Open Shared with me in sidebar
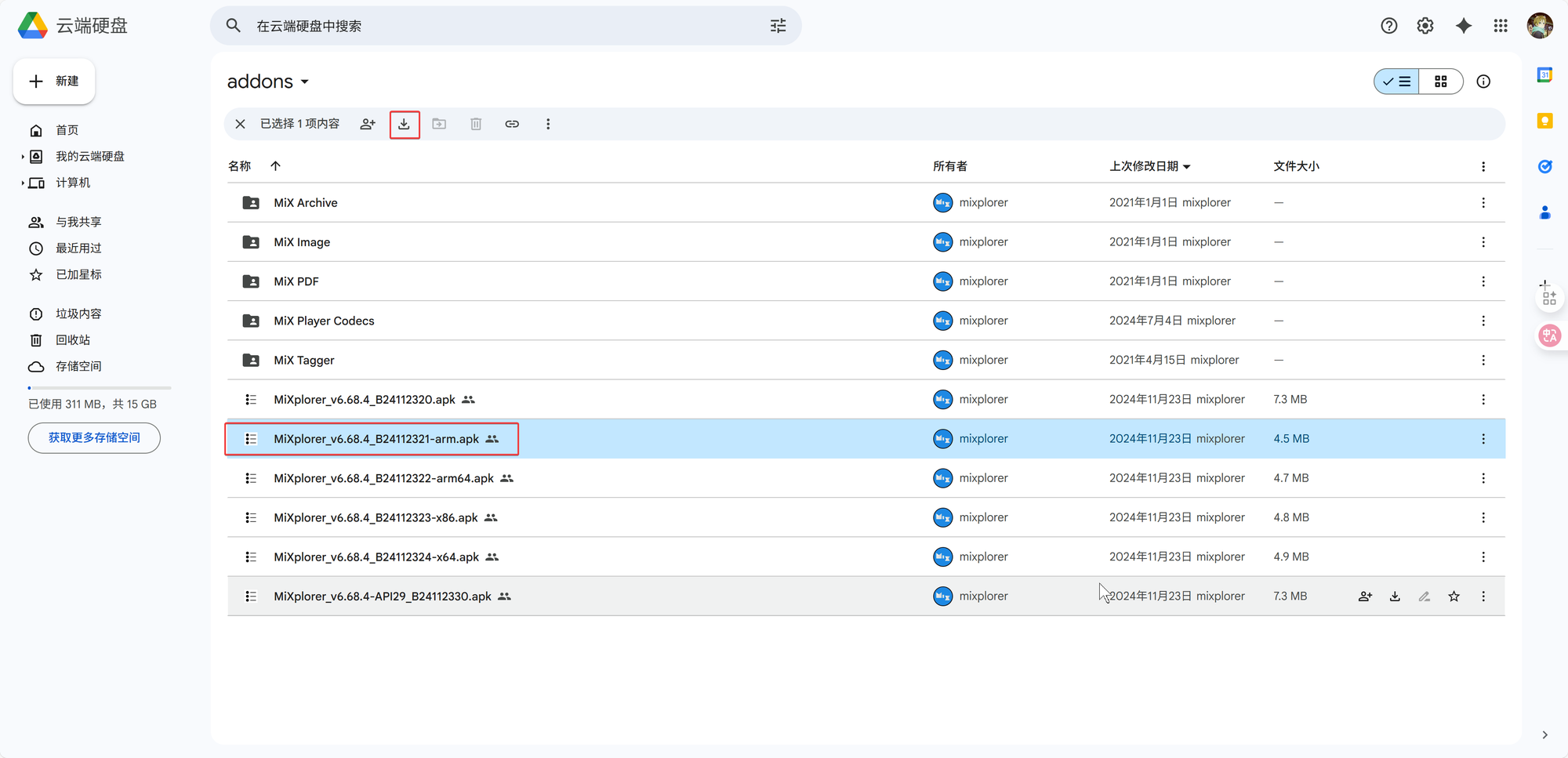The image size is (1568, 758). pyautogui.click(x=78, y=222)
